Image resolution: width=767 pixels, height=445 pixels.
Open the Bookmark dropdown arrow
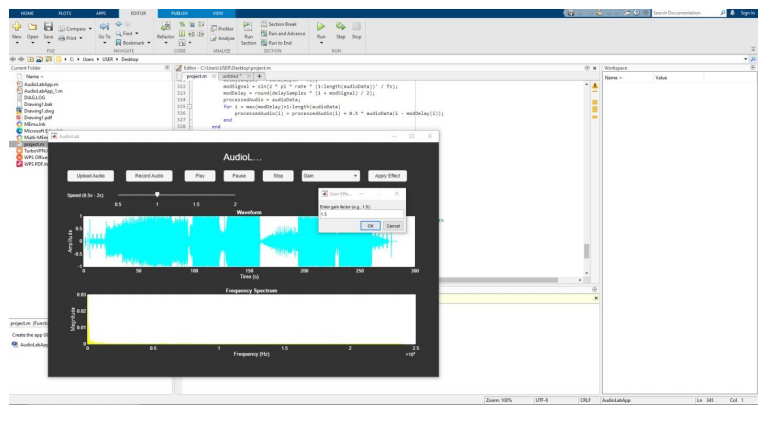click(149, 43)
